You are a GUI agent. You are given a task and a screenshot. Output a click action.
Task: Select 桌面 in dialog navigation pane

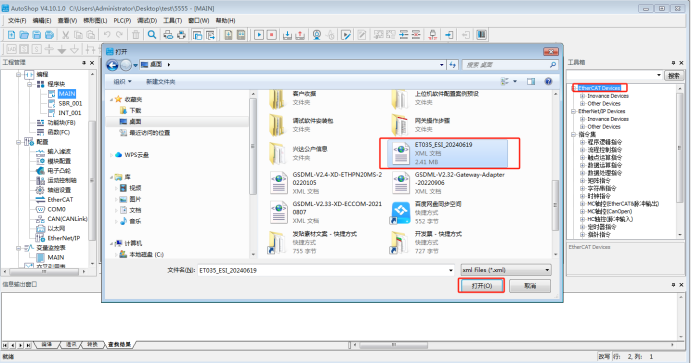click(135, 122)
